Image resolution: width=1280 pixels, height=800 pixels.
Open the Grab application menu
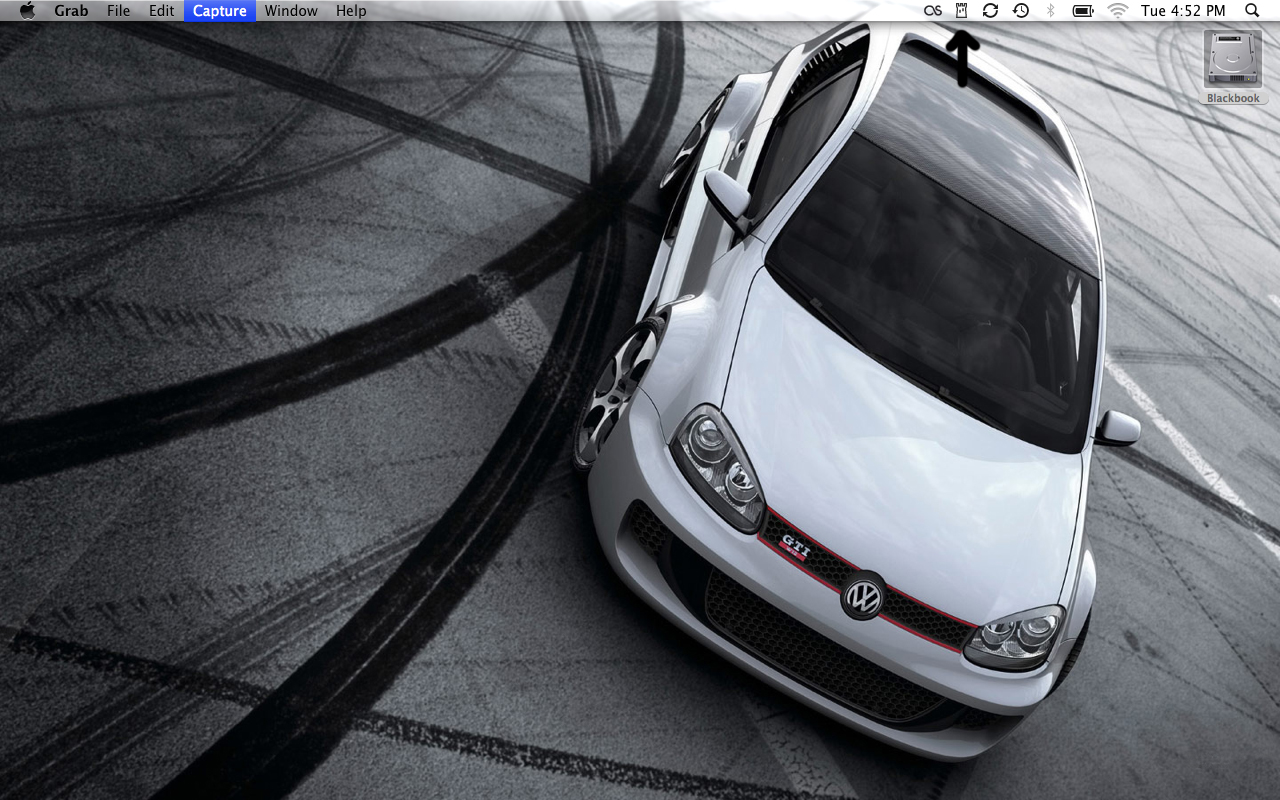click(x=71, y=11)
